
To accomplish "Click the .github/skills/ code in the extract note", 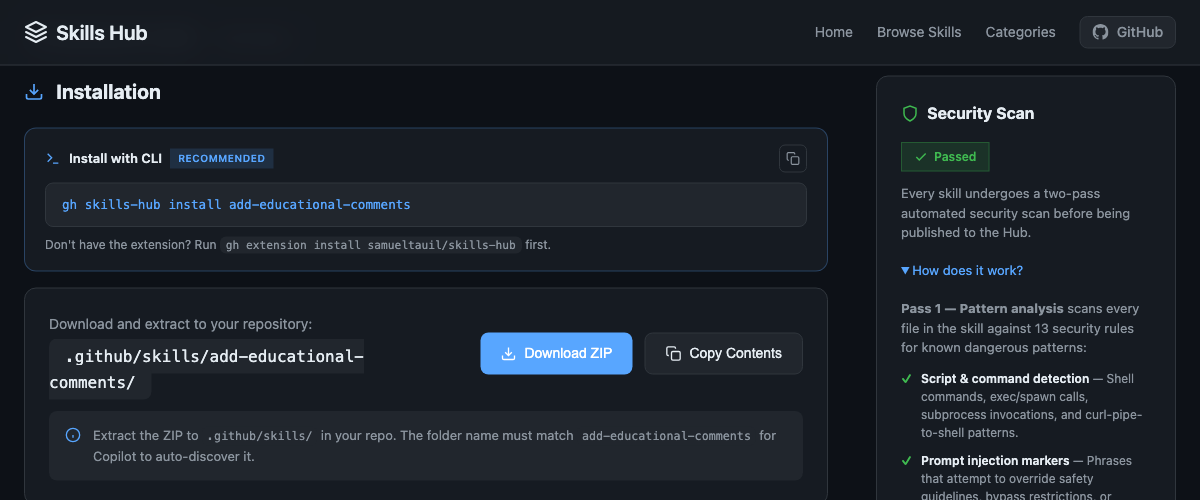I will [x=260, y=436].
